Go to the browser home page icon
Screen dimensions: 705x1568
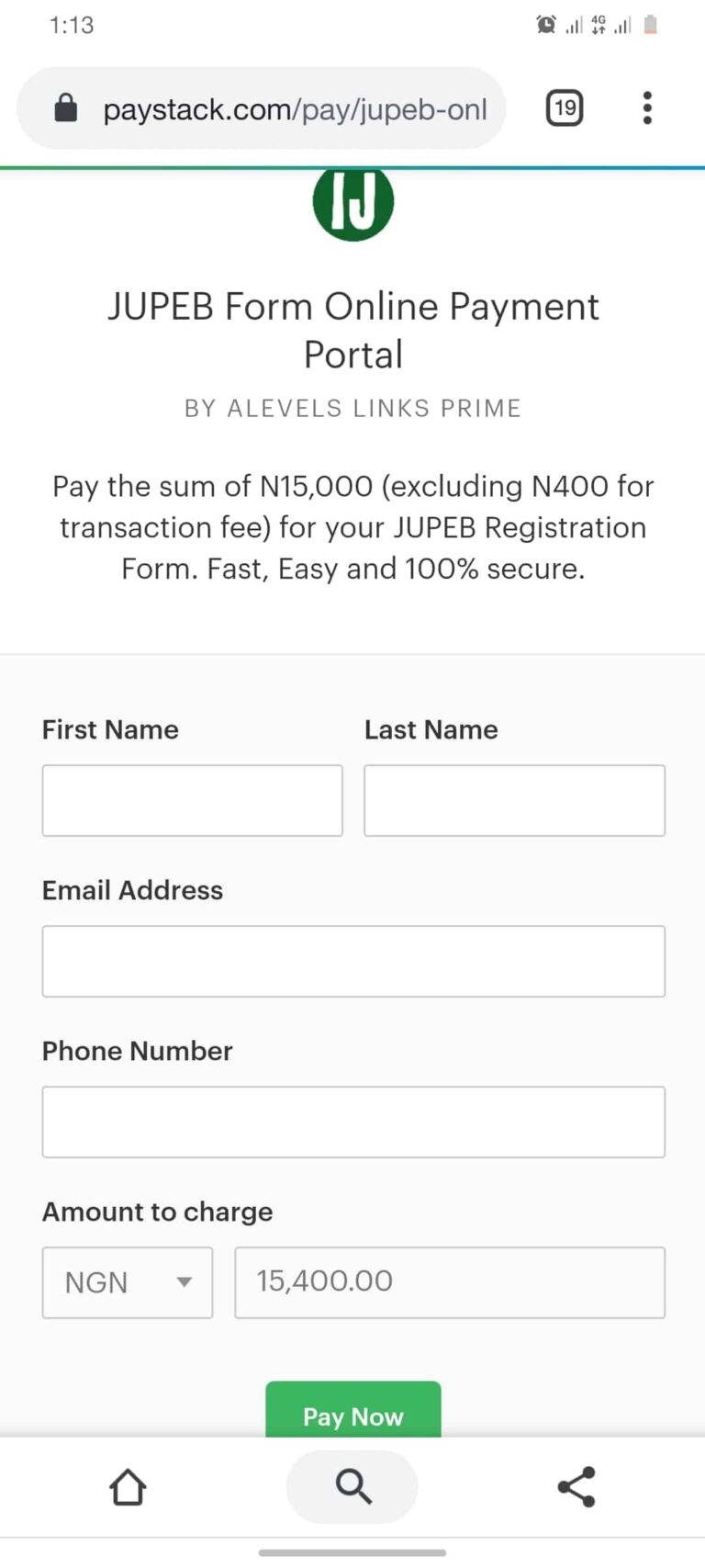click(x=129, y=1486)
